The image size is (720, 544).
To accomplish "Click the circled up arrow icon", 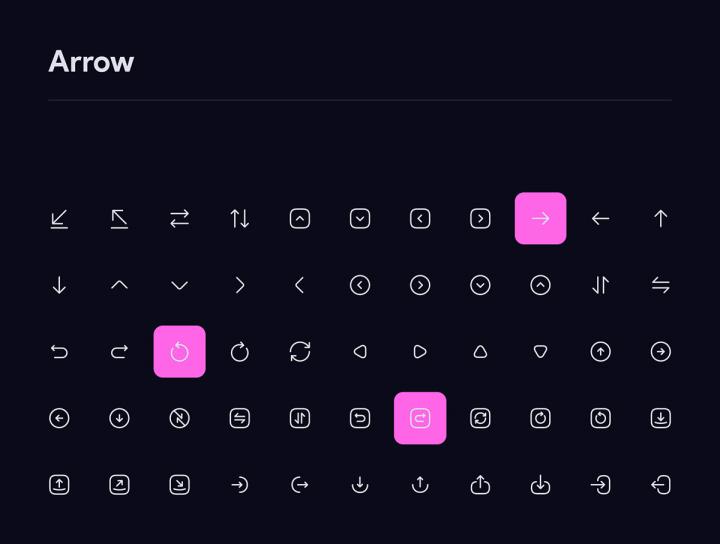I will point(600,352).
